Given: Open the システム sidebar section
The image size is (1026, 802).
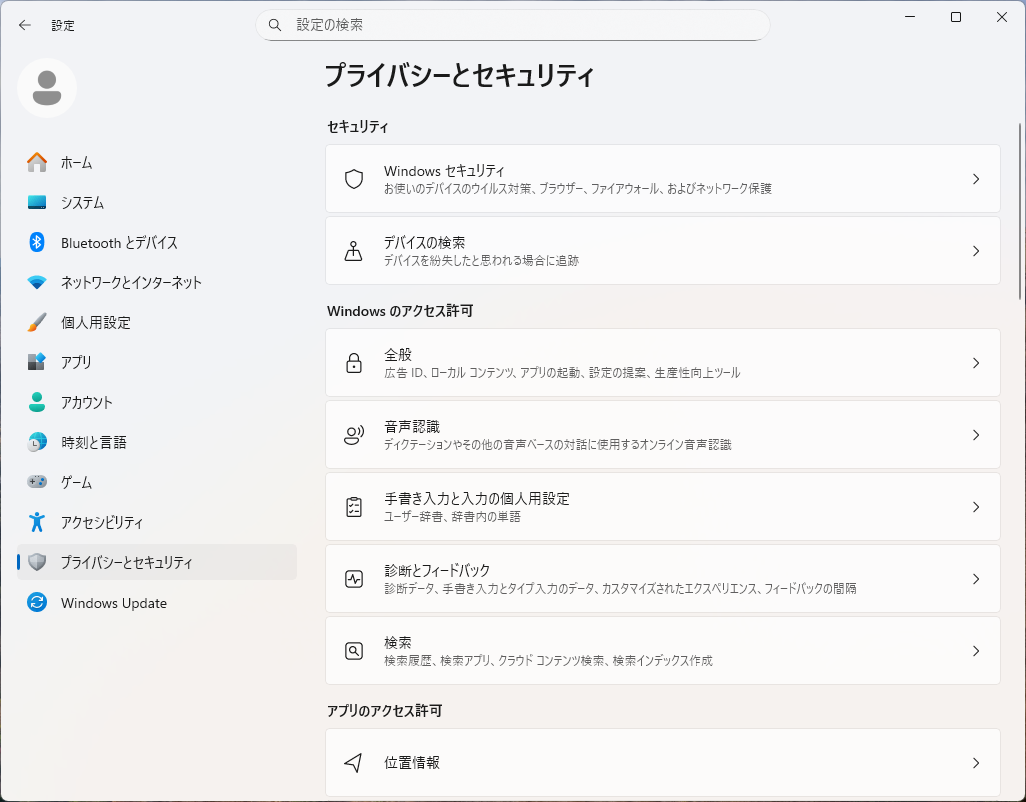Looking at the screenshot, I should [82, 203].
